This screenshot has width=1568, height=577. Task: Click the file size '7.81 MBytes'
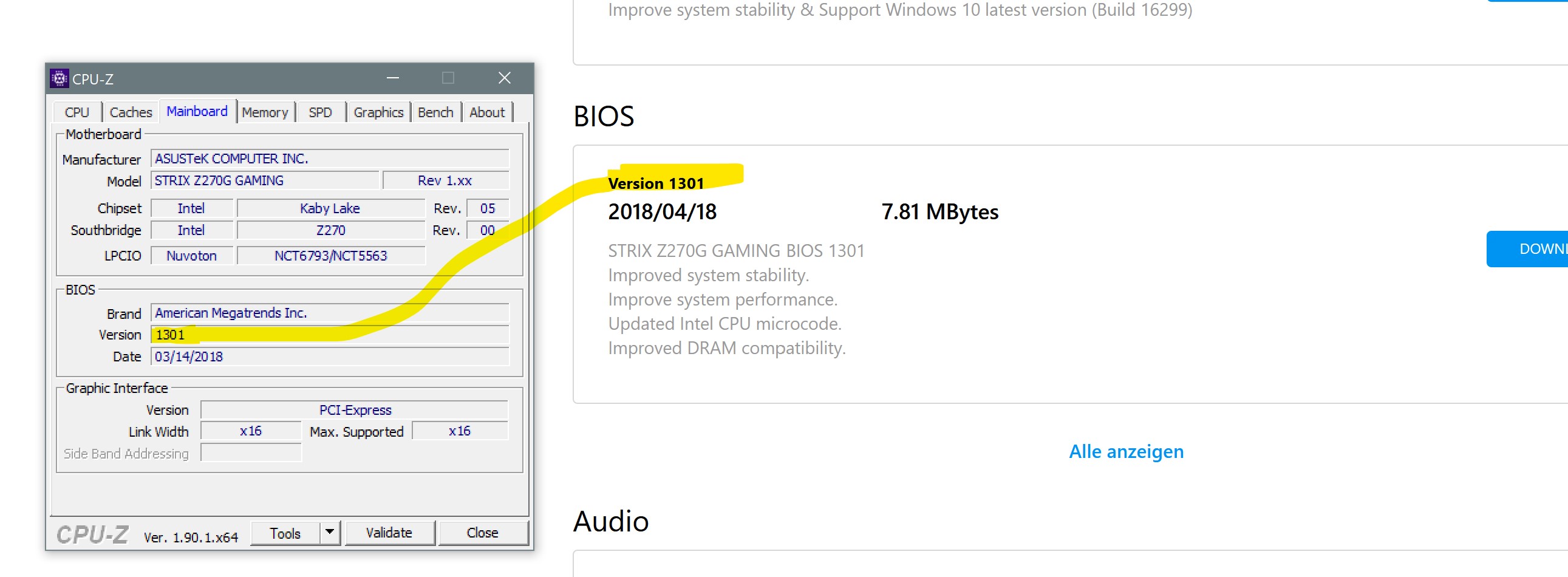pos(940,212)
